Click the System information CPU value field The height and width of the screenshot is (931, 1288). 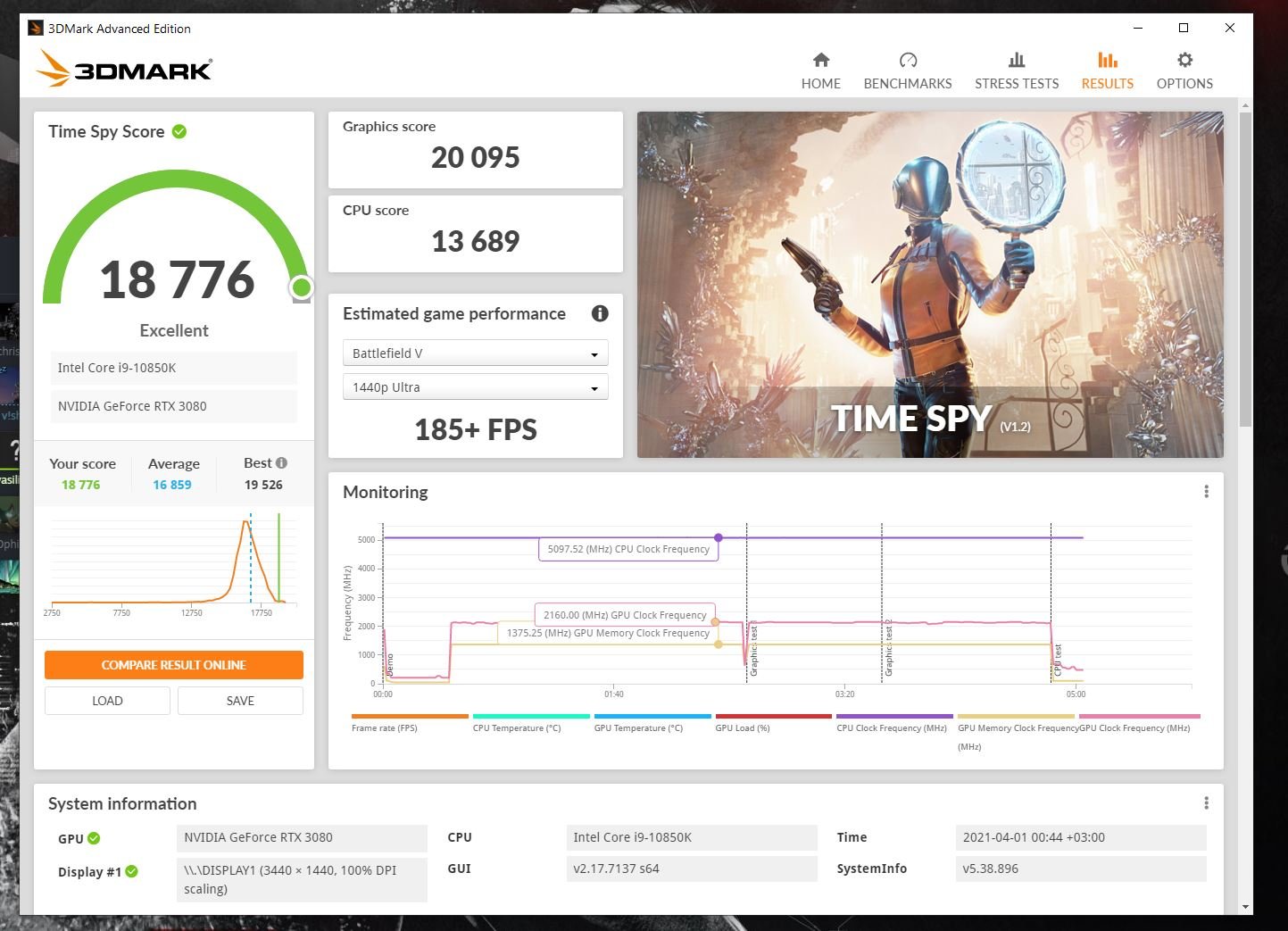692,837
